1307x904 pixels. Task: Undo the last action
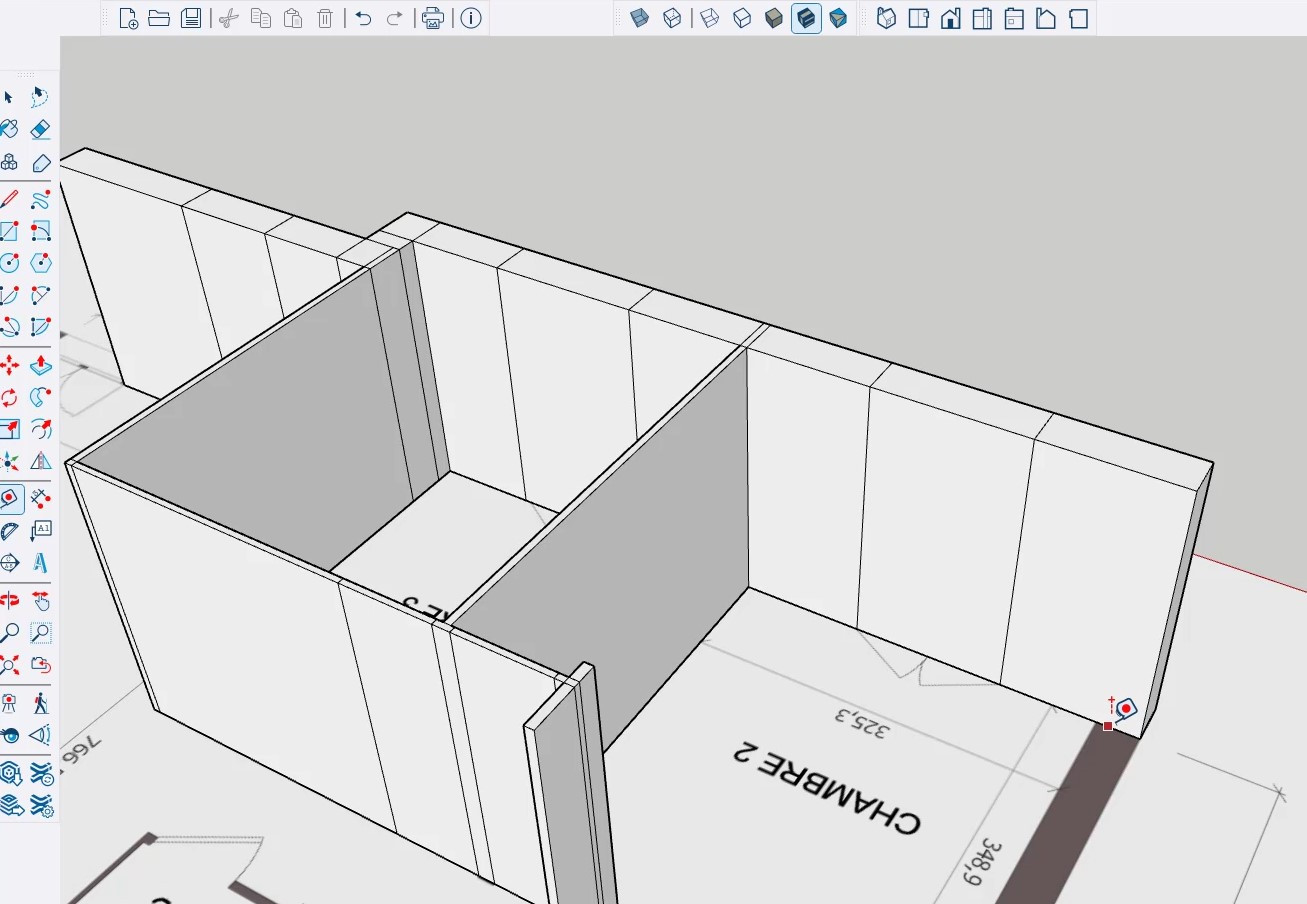pos(363,18)
